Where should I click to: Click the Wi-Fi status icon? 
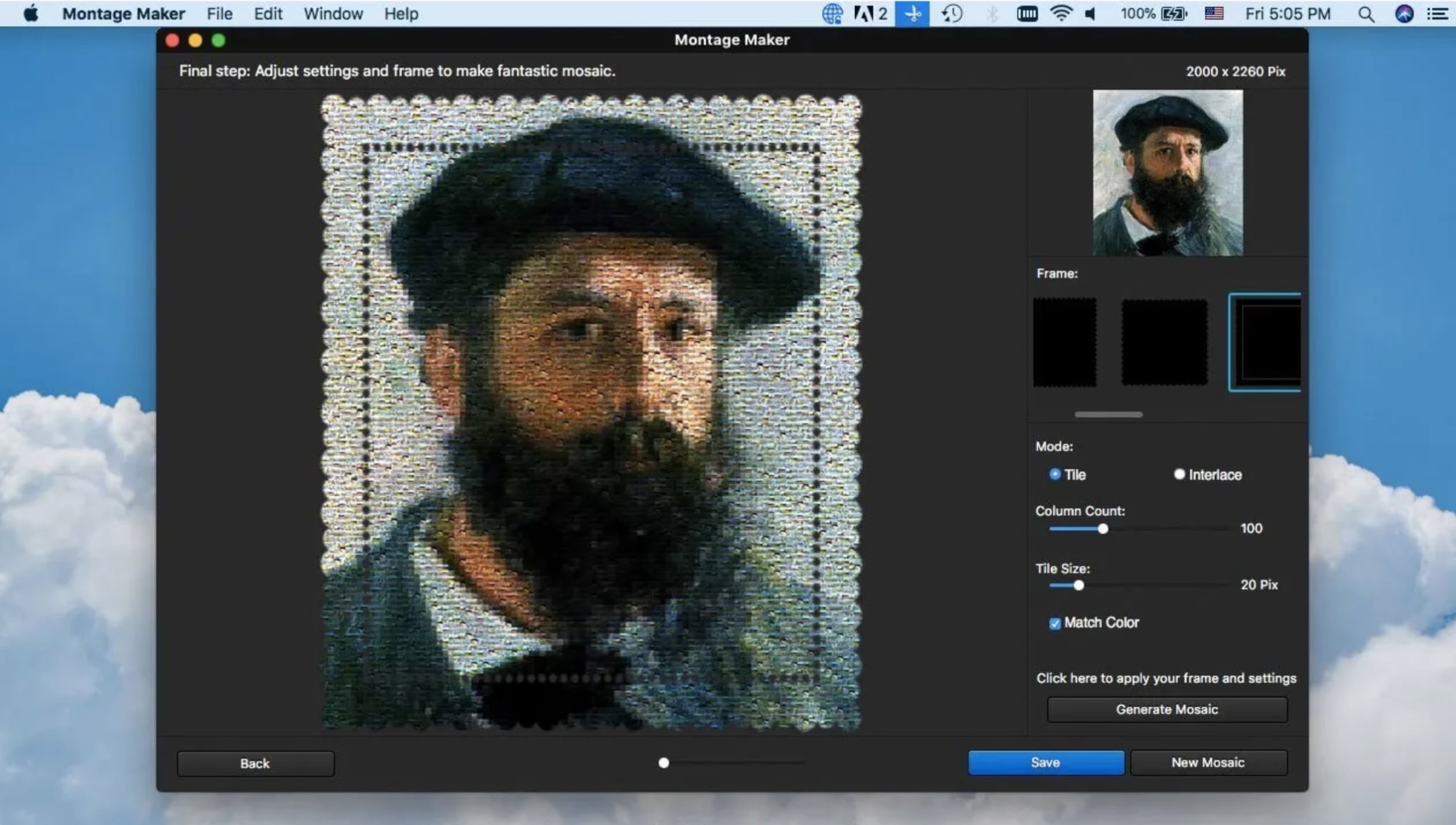pyautogui.click(x=1060, y=13)
